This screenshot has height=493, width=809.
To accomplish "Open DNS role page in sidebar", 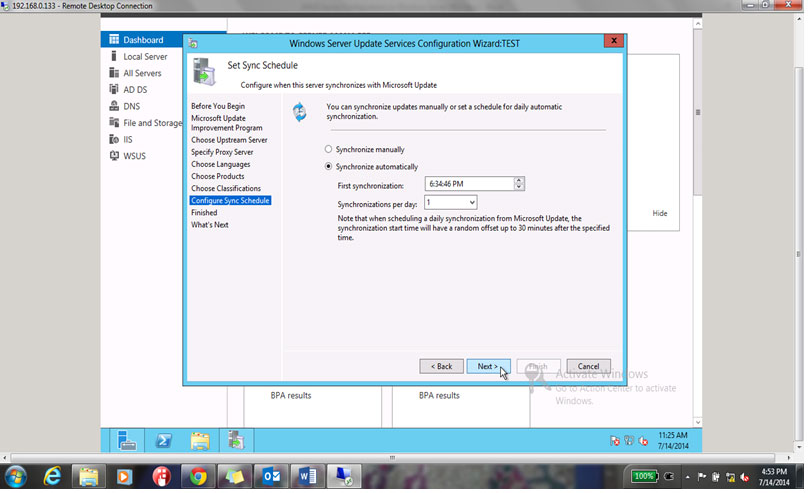I will pyautogui.click(x=131, y=106).
